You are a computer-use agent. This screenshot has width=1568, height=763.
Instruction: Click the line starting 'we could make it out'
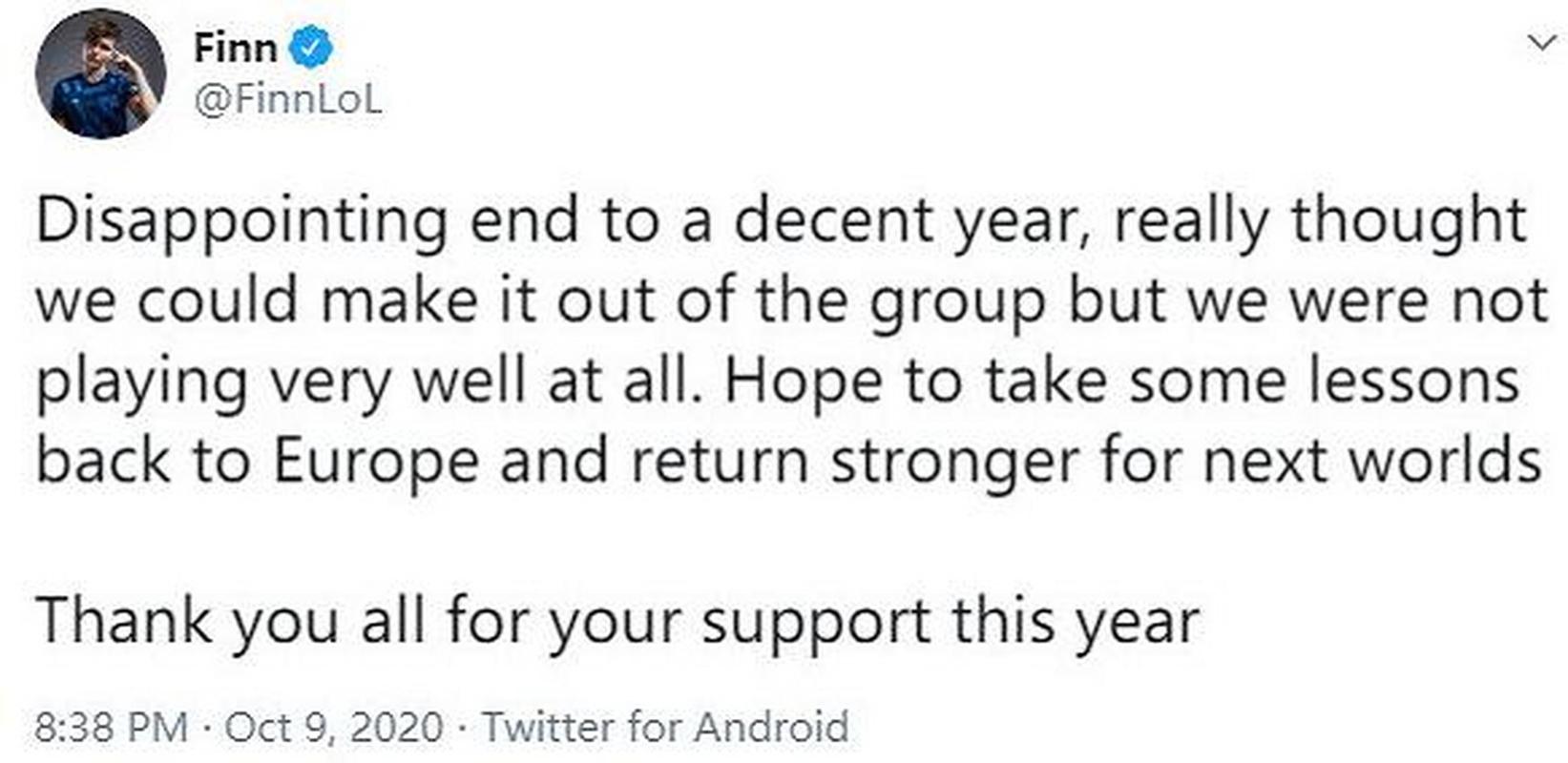pos(791,302)
